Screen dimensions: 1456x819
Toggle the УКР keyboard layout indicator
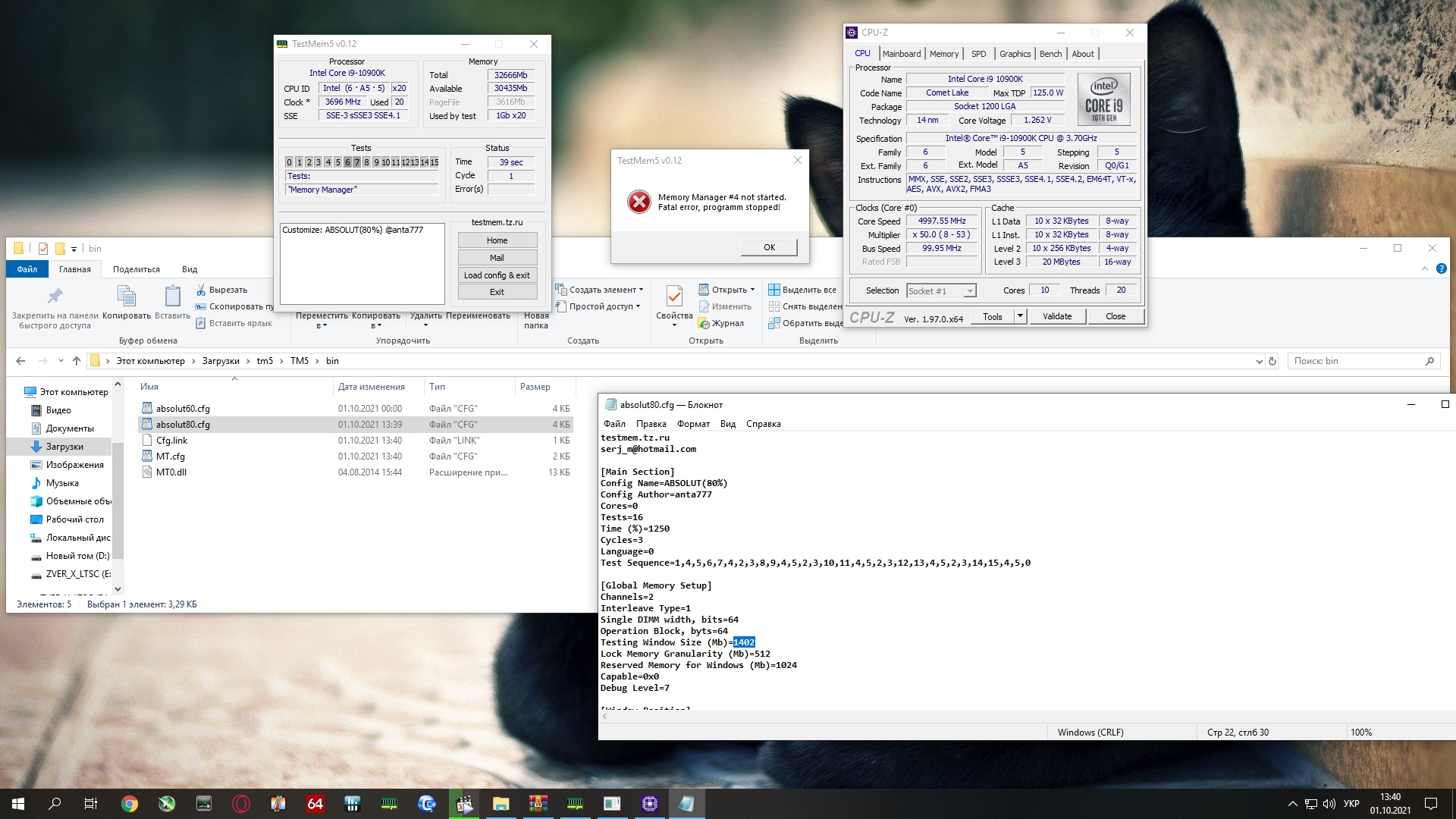1351,804
